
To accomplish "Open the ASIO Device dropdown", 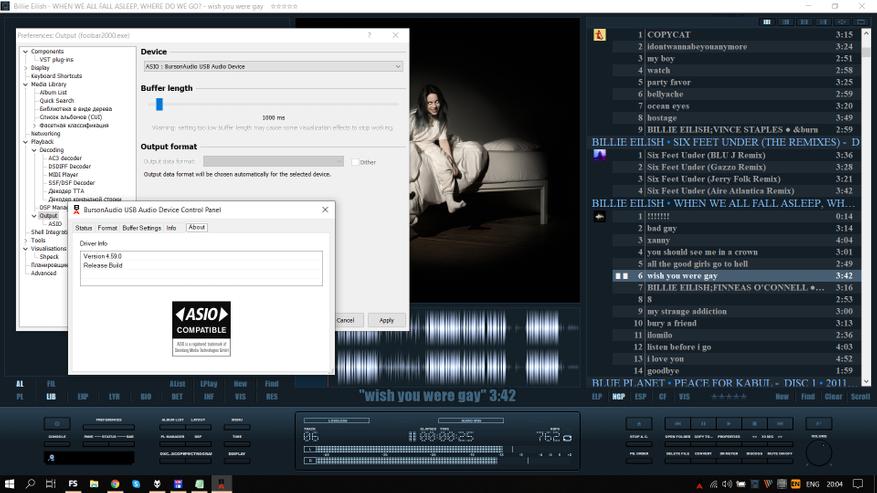I will click(273, 66).
